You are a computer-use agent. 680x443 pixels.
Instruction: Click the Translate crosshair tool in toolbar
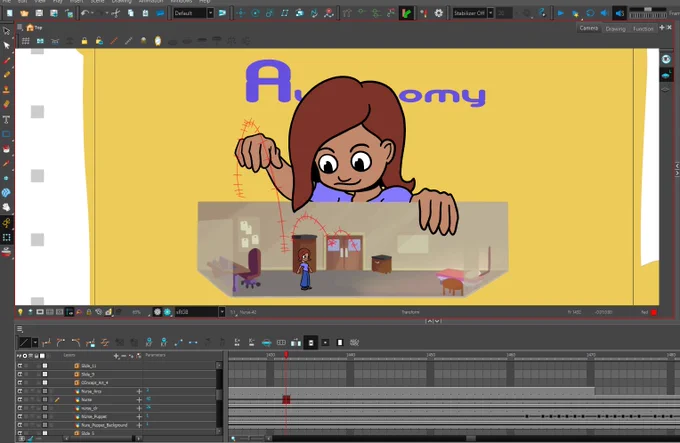pyautogui.click(x=241, y=13)
